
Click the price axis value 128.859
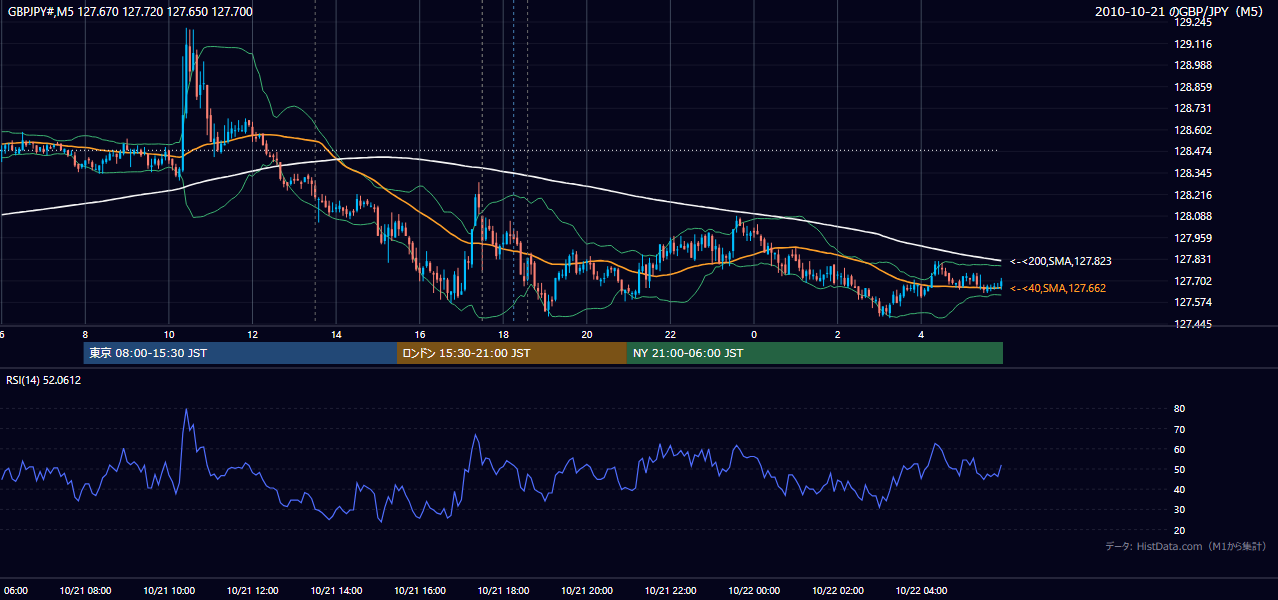tap(1193, 87)
